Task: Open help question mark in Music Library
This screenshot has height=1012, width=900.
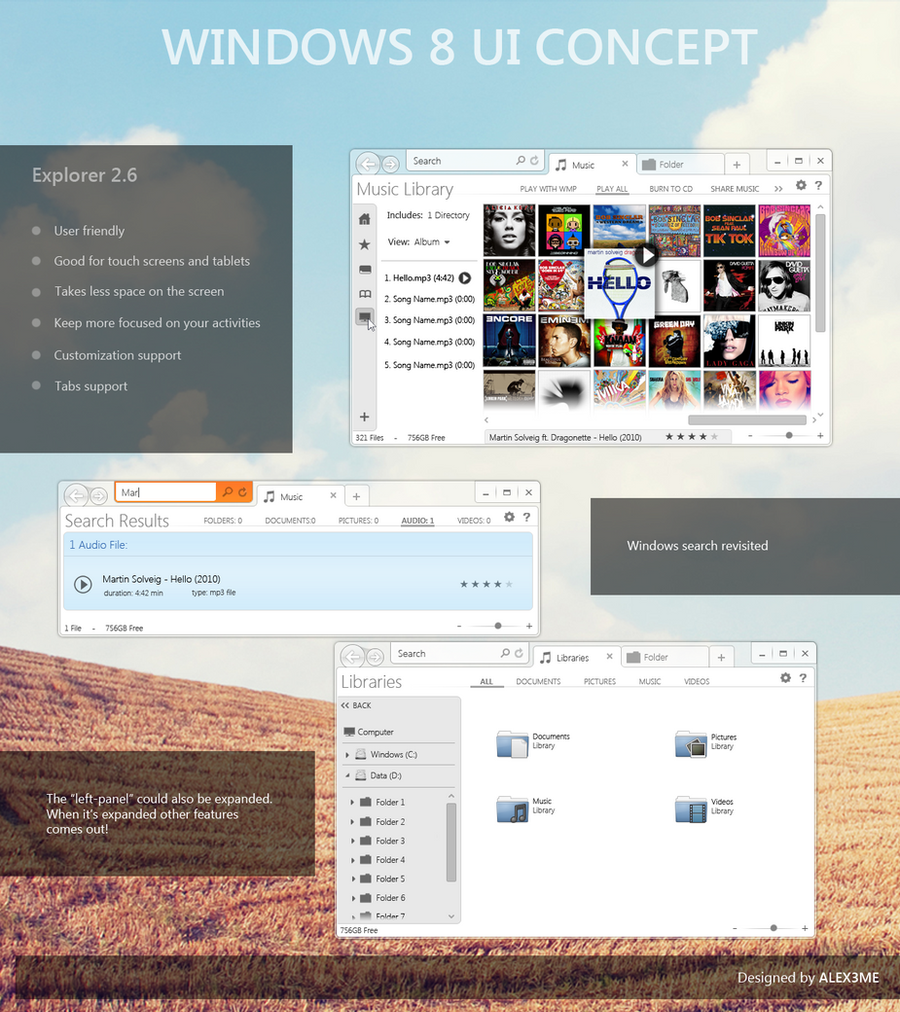Action: (818, 185)
